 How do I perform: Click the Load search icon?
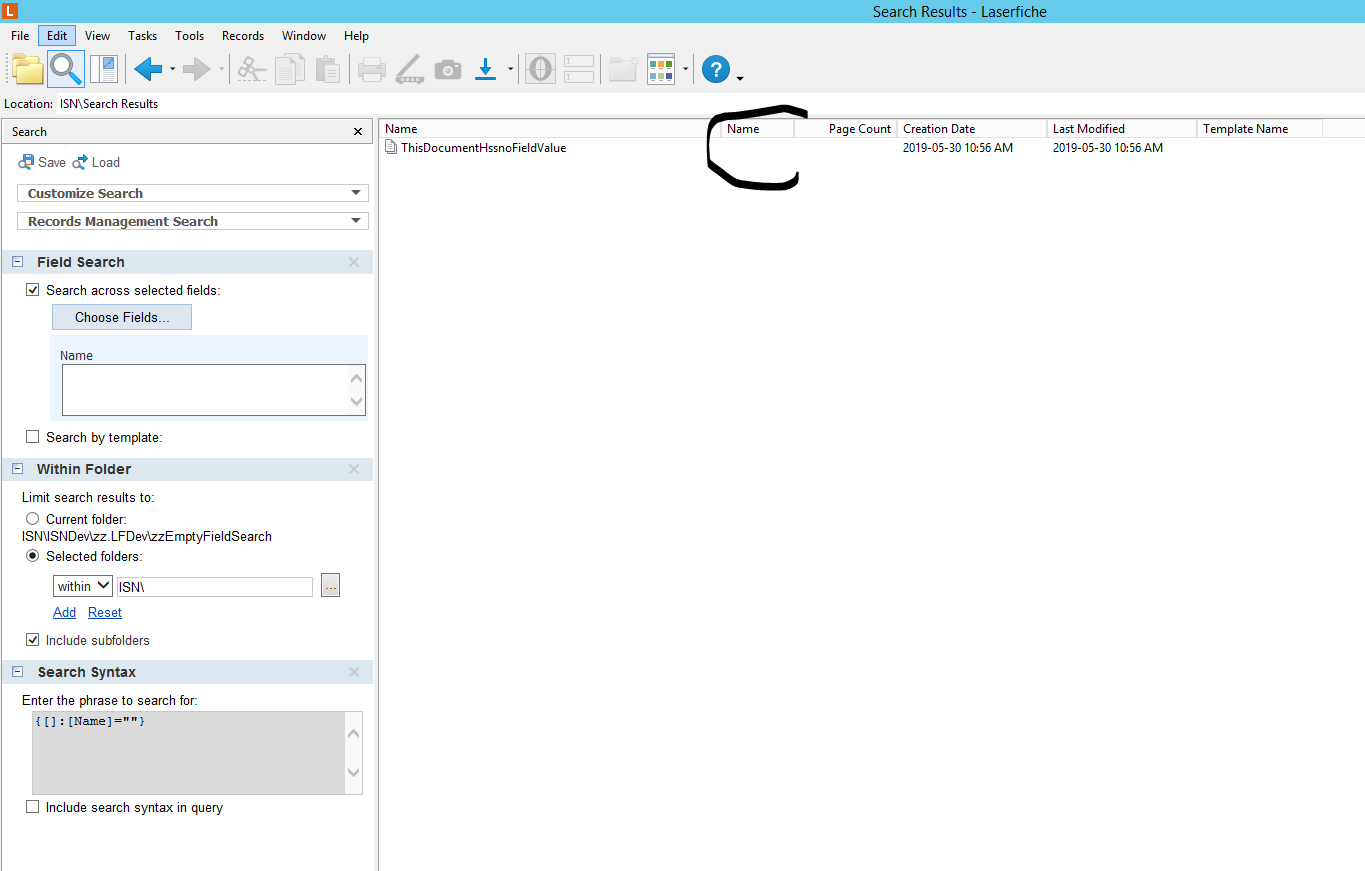tap(80, 162)
